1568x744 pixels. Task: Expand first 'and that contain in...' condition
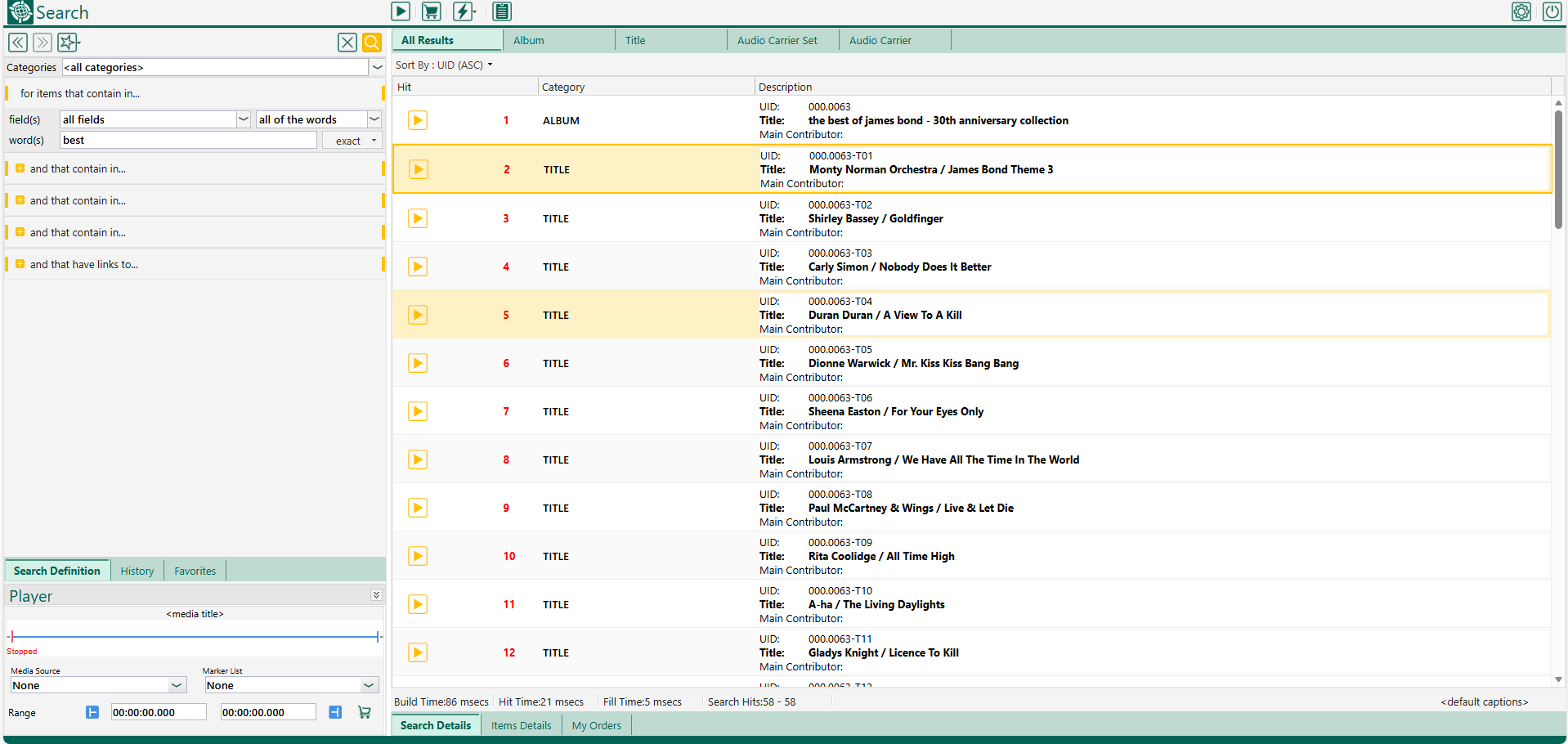click(x=20, y=168)
